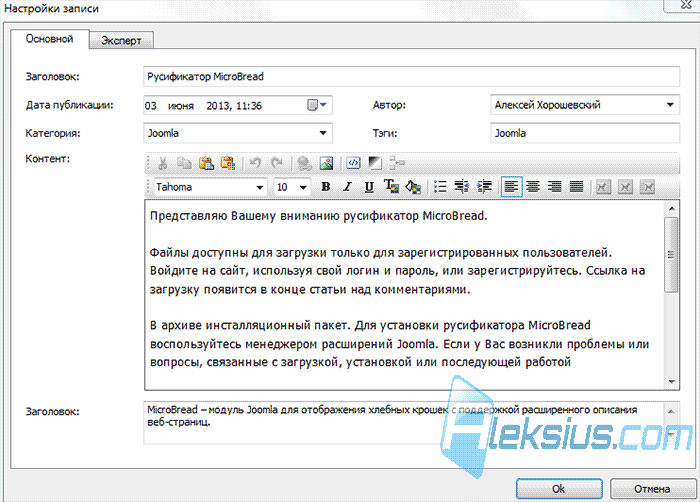Click the content editor scrollbar thumb
Viewport: 700px width, 502px height.
671,255
